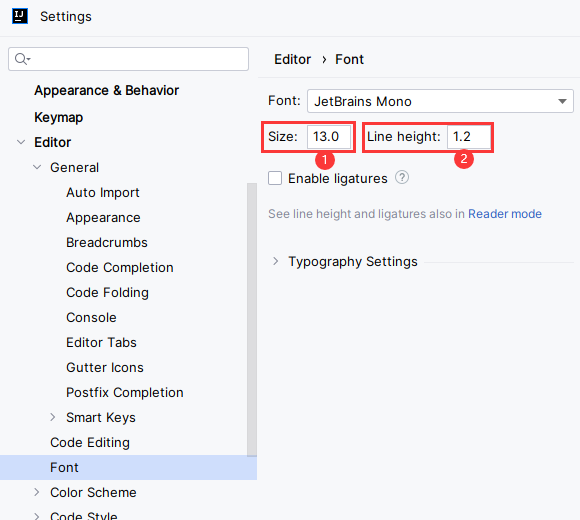
Task: Enable the ligatures checkbox
Action: (x=275, y=178)
